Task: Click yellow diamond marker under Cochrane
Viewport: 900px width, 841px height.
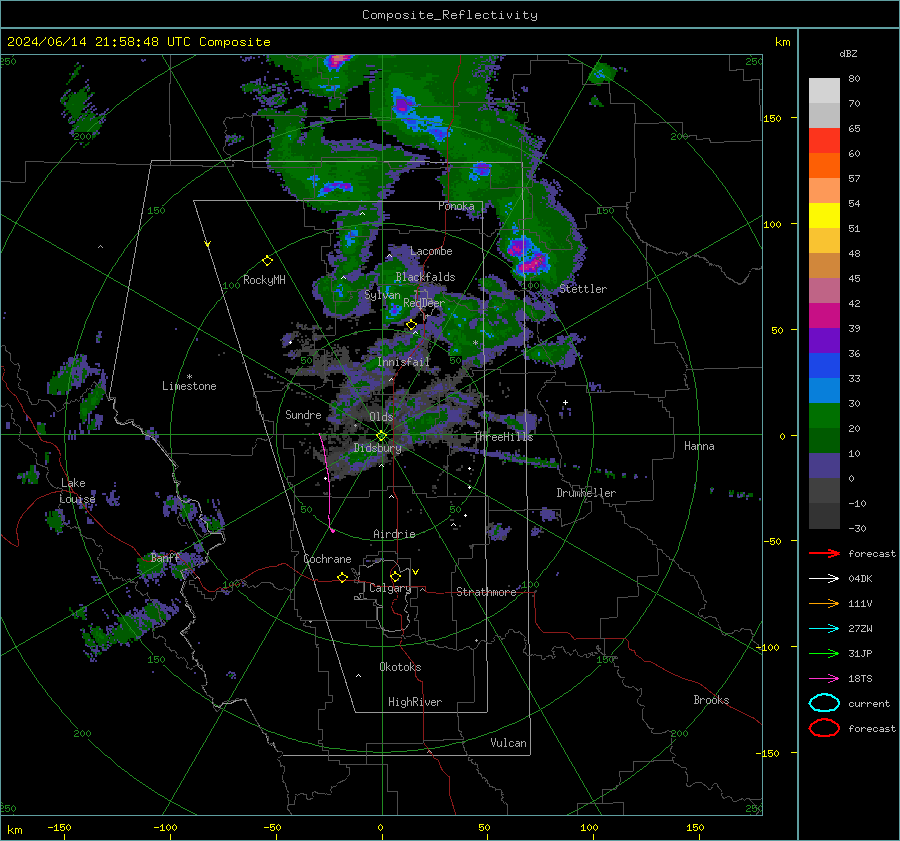Action: click(342, 577)
